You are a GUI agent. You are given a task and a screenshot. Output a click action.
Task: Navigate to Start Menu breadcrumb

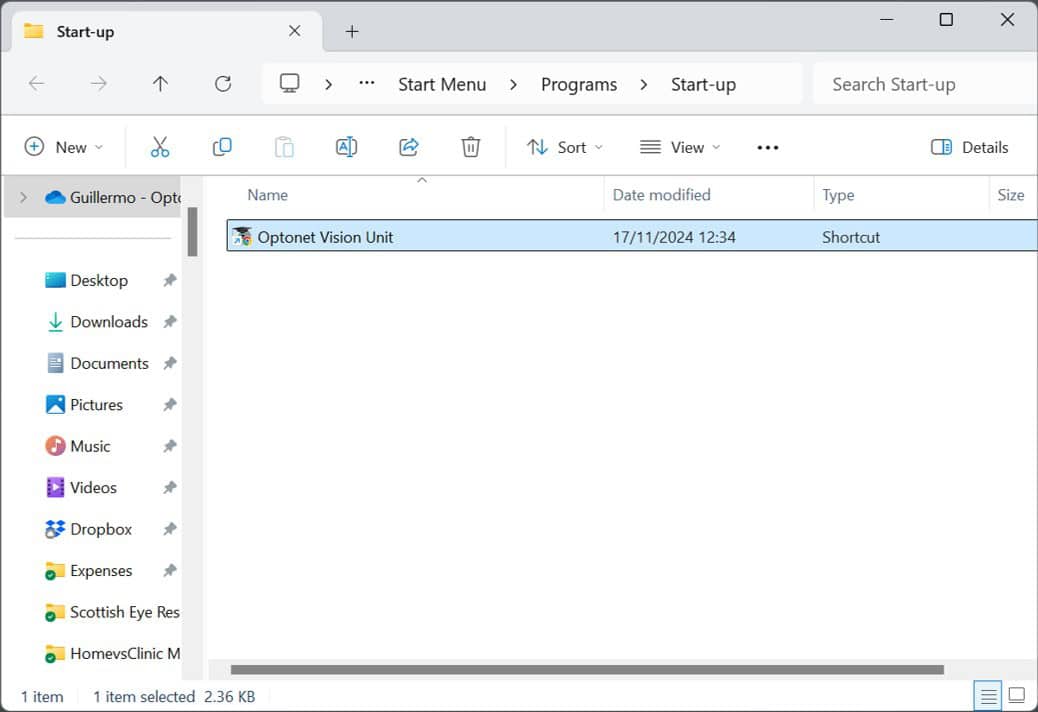[x=442, y=85]
